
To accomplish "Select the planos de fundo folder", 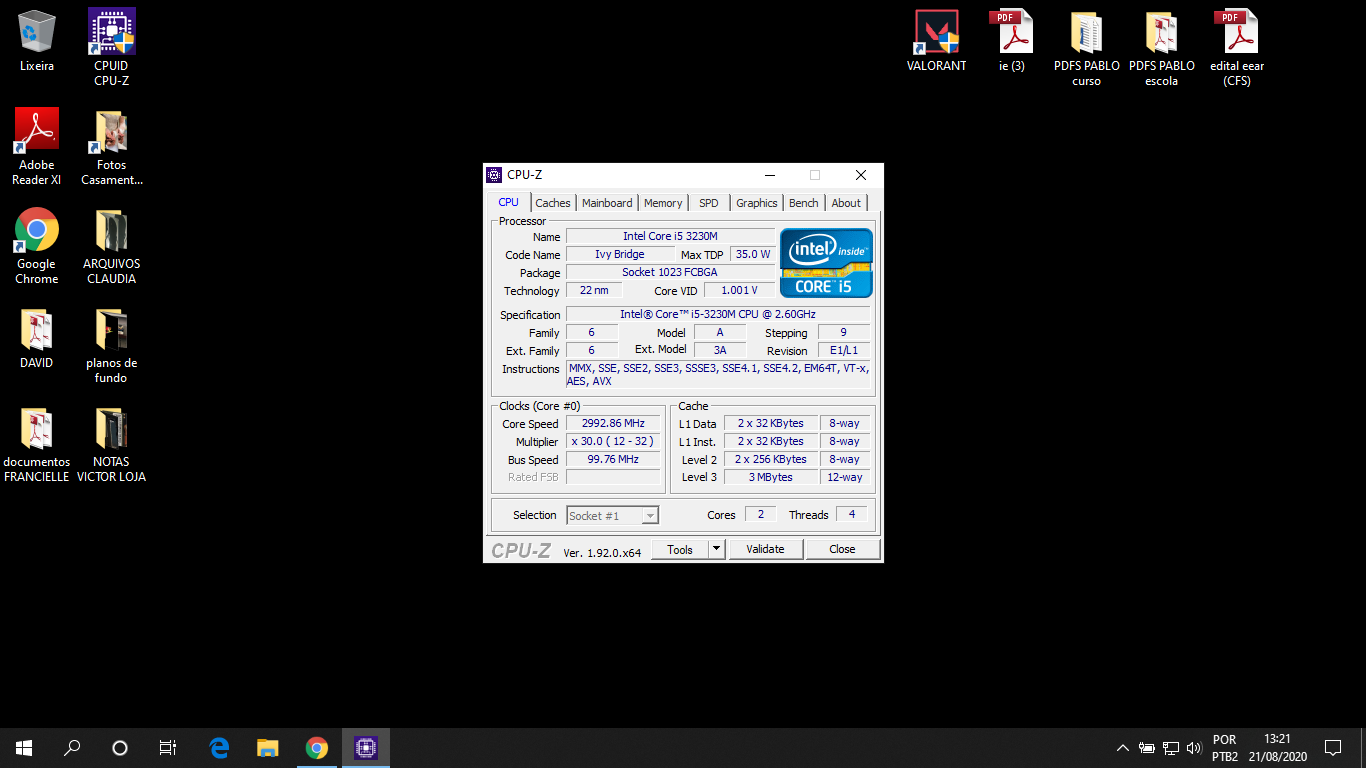I will pos(111,345).
